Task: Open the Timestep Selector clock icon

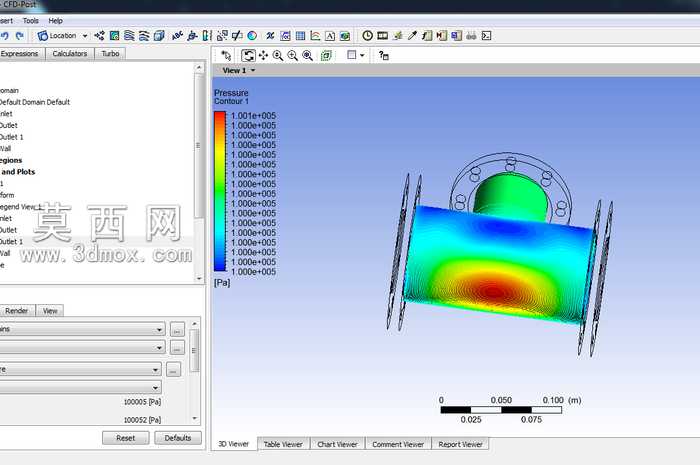Action: click(367, 36)
